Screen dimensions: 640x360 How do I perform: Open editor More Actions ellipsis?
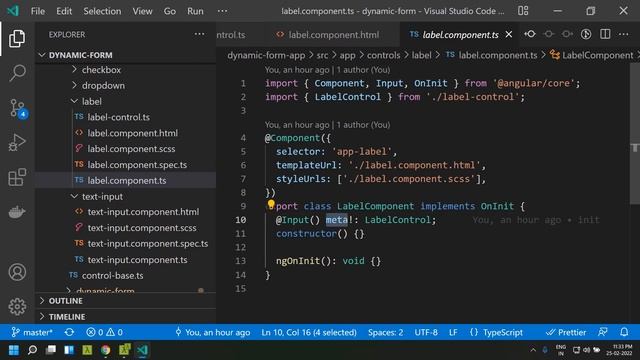pyautogui.click(x=624, y=34)
